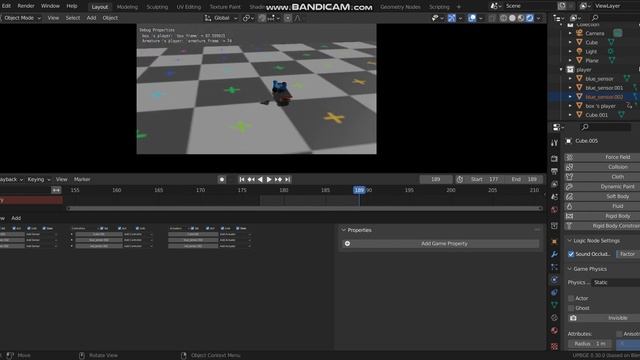Enable the Ghost checkbox
Image resolution: width=640 pixels, height=360 pixels.
click(571, 308)
